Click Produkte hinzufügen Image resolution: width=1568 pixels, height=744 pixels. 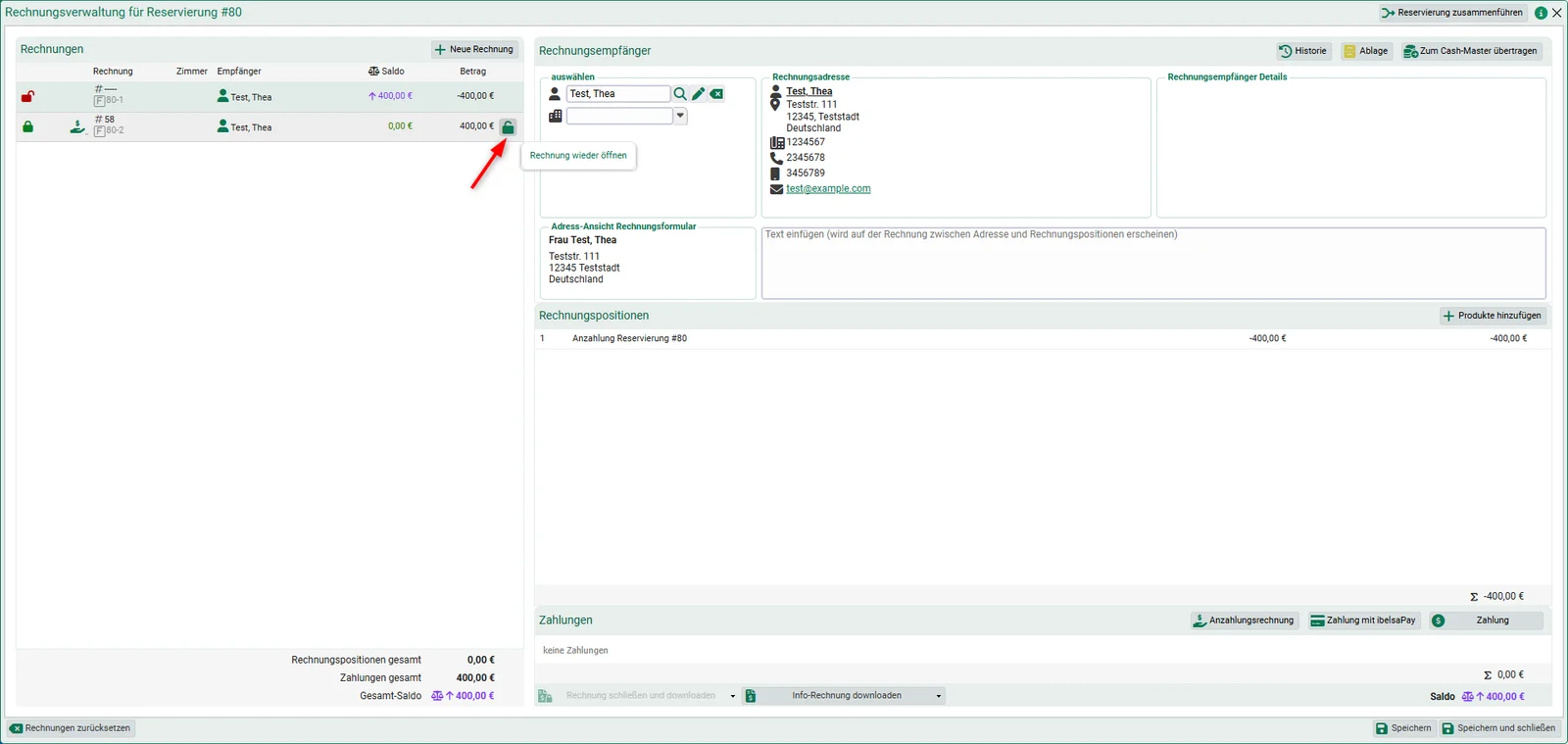[1493, 316]
